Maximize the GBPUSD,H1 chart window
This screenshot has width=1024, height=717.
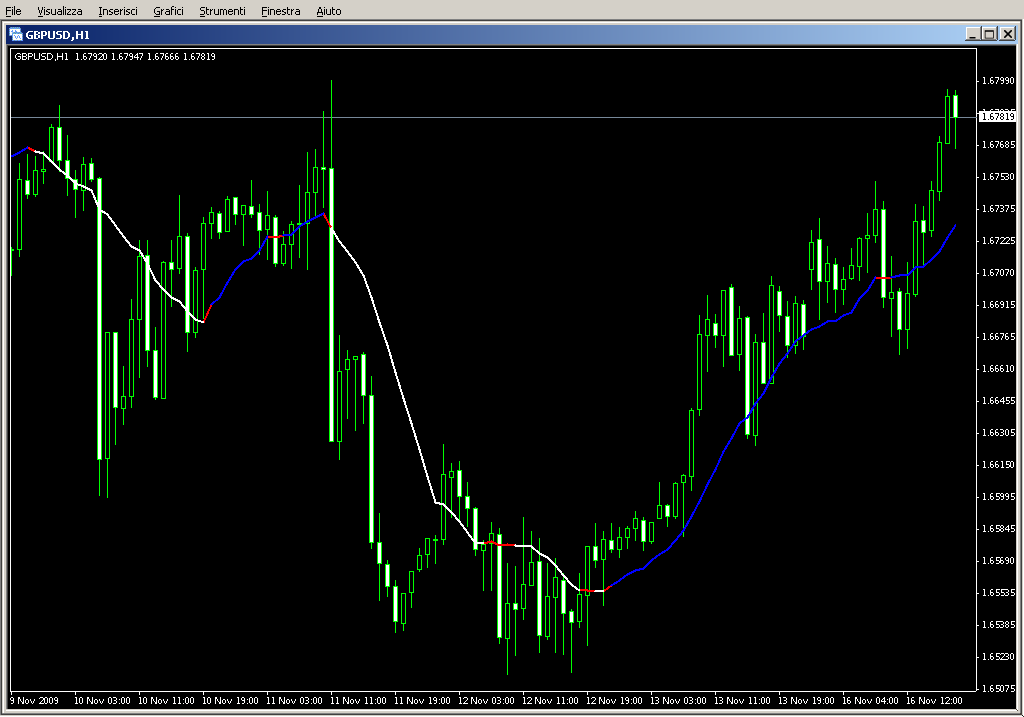(x=989, y=34)
